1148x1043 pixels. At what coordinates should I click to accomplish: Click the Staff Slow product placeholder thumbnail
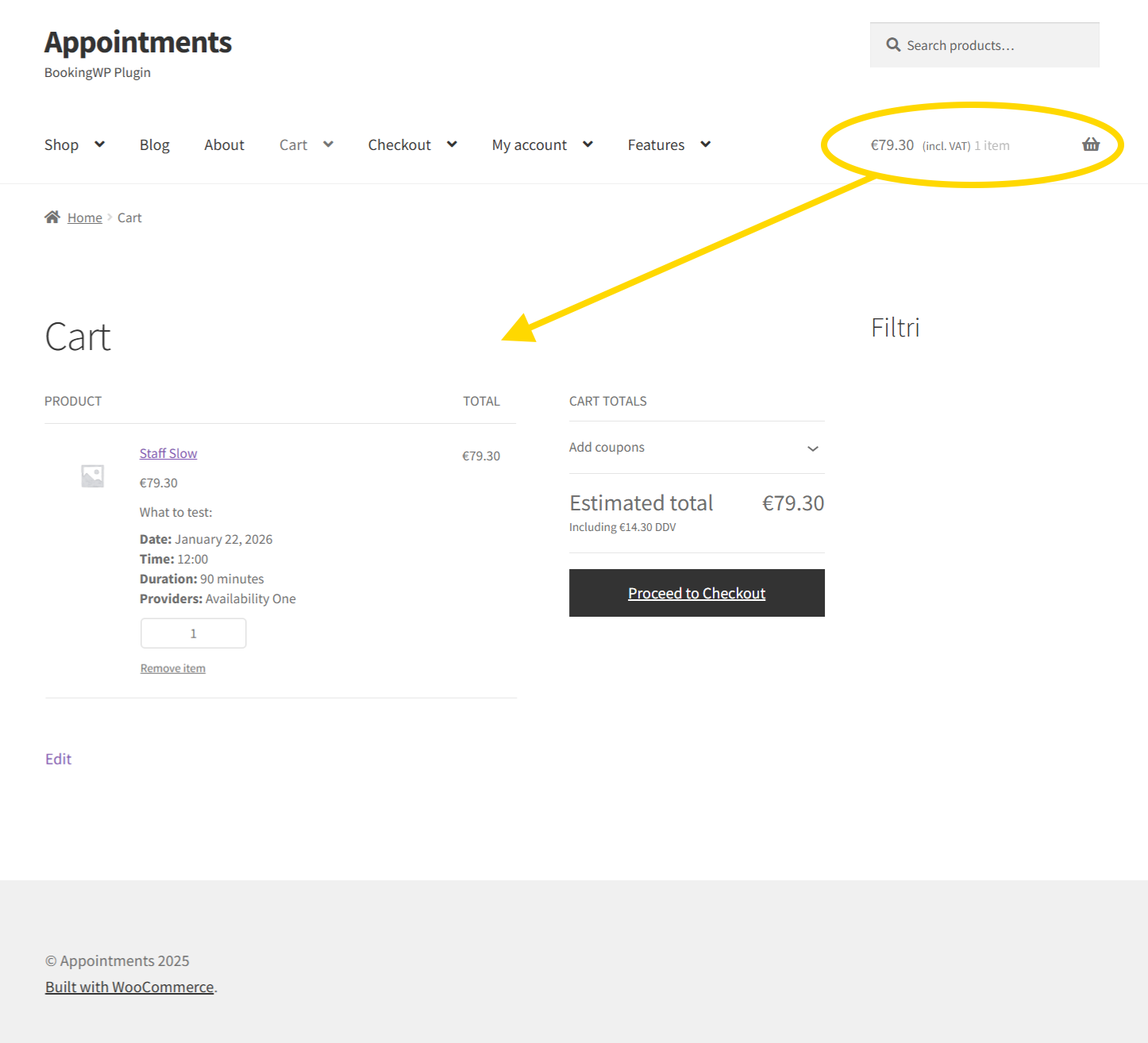pos(91,475)
